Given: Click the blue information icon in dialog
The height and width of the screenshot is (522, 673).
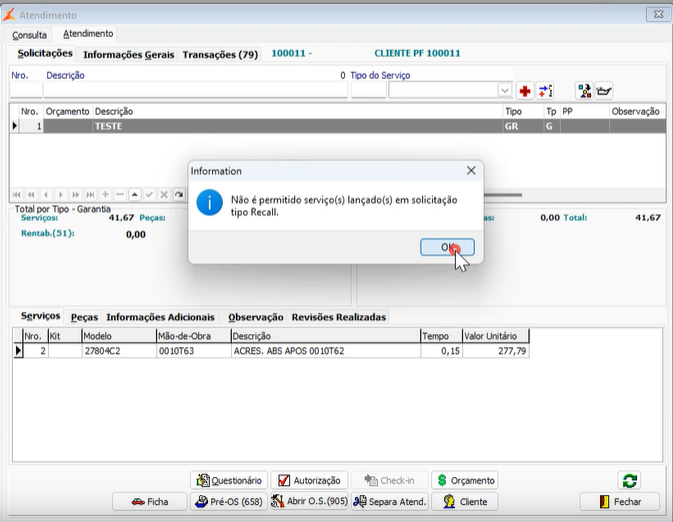Looking at the screenshot, I should pyautogui.click(x=209, y=203).
